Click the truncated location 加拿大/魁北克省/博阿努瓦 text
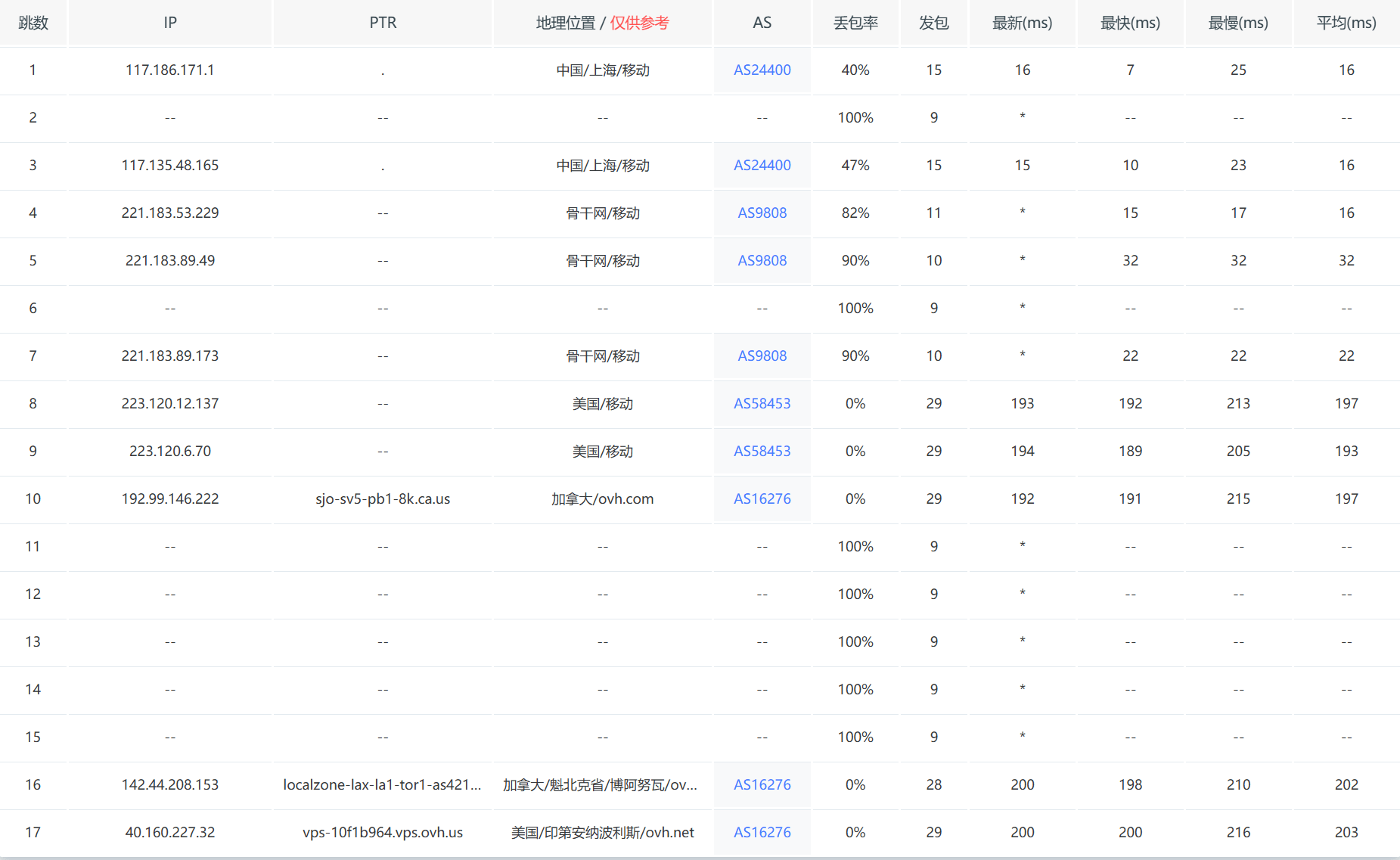 [602, 784]
